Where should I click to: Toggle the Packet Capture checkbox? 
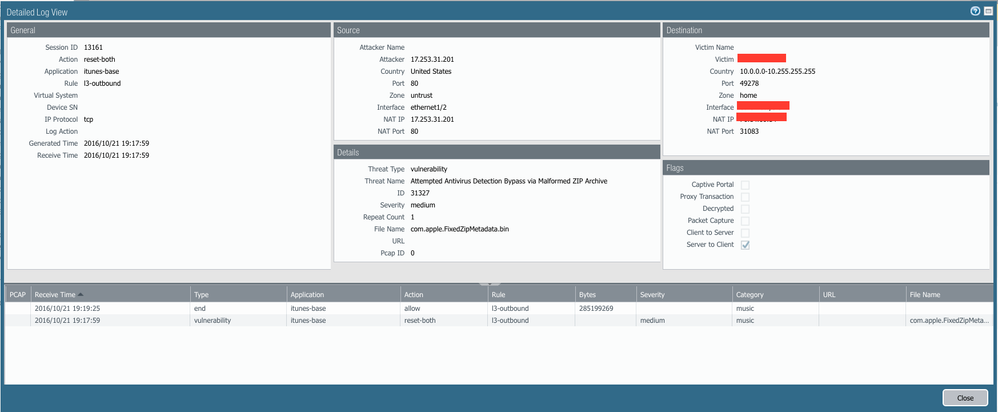(x=745, y=221)
